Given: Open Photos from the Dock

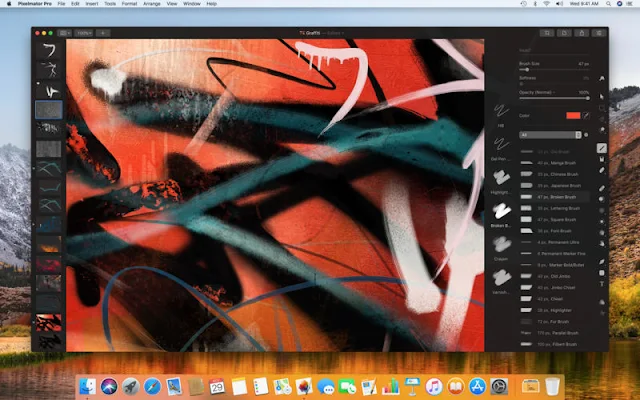Looking at the screenshot, I should (304, 386).
